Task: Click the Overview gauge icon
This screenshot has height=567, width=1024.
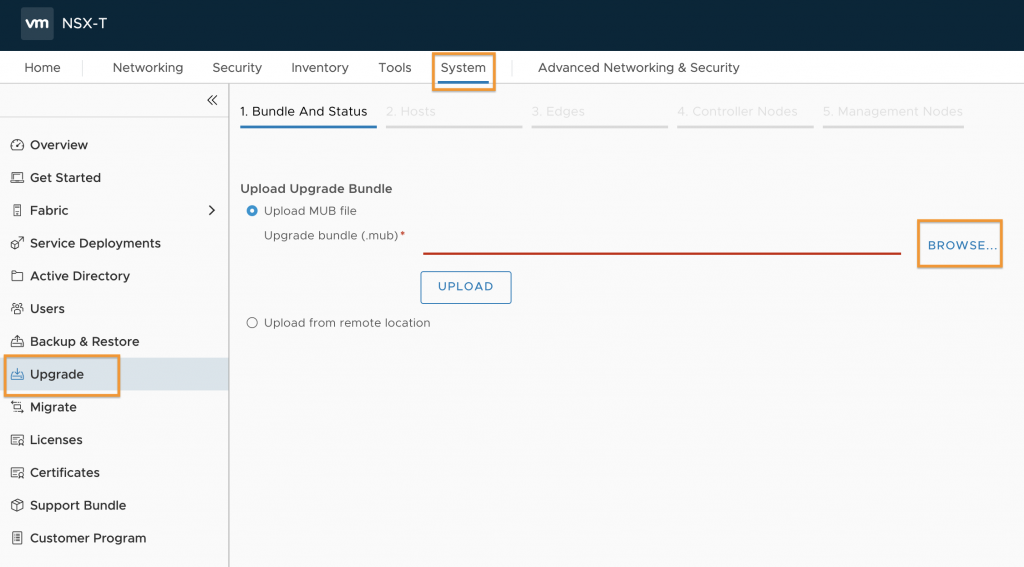Action: click(x=17, y=145)
